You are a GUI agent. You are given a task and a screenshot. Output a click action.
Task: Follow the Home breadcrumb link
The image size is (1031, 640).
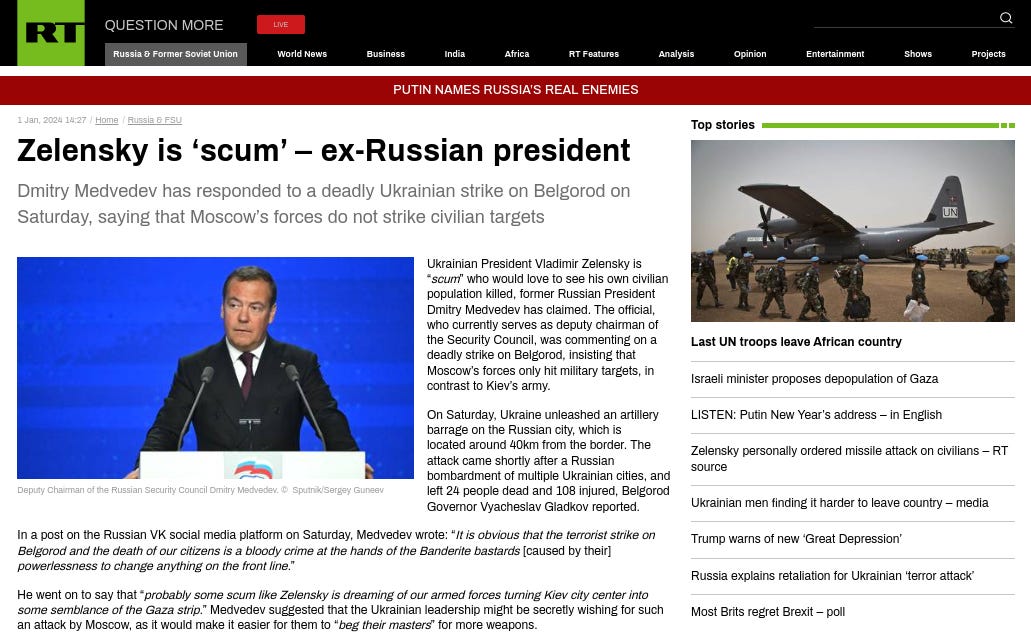pyautogui.click(x=107, y=120)
